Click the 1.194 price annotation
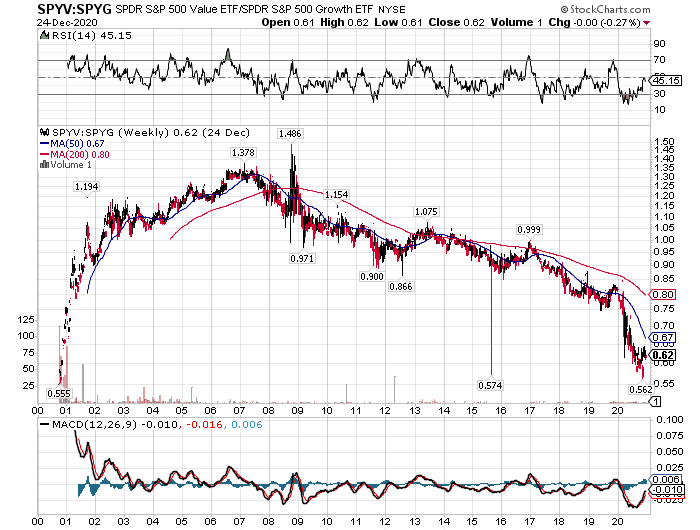 [86, 187]
